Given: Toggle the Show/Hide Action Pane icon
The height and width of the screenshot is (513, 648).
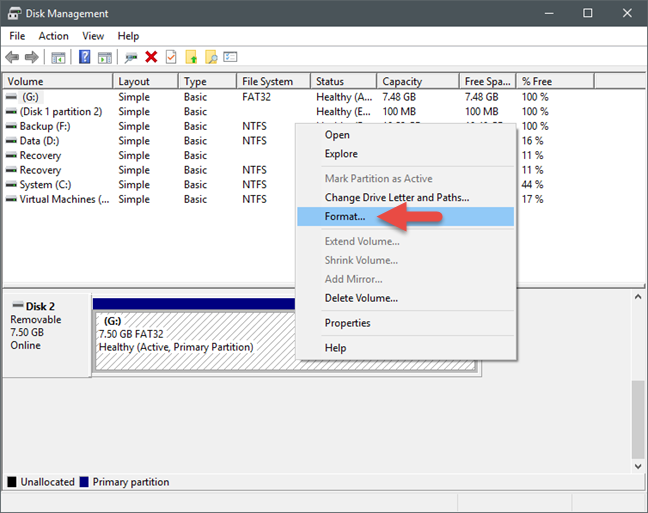Looking at the screenshot, I should [105, 57].
